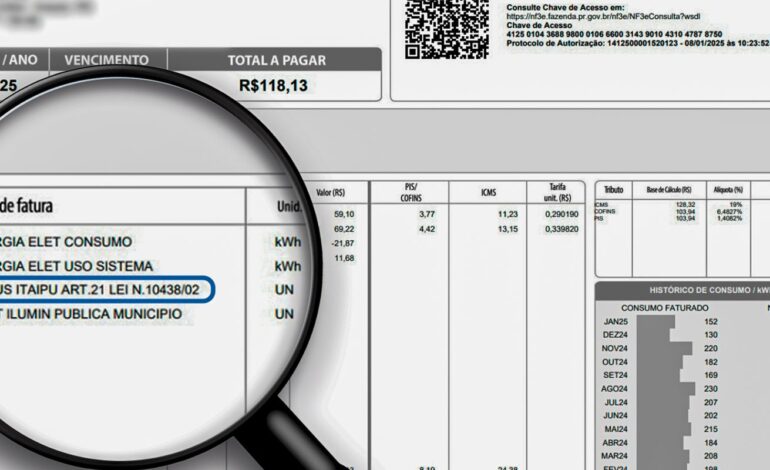770x470 pixels.
Task: Select the UN unit of ILUMIN PUBLICA row
Action: click(284, 314)
